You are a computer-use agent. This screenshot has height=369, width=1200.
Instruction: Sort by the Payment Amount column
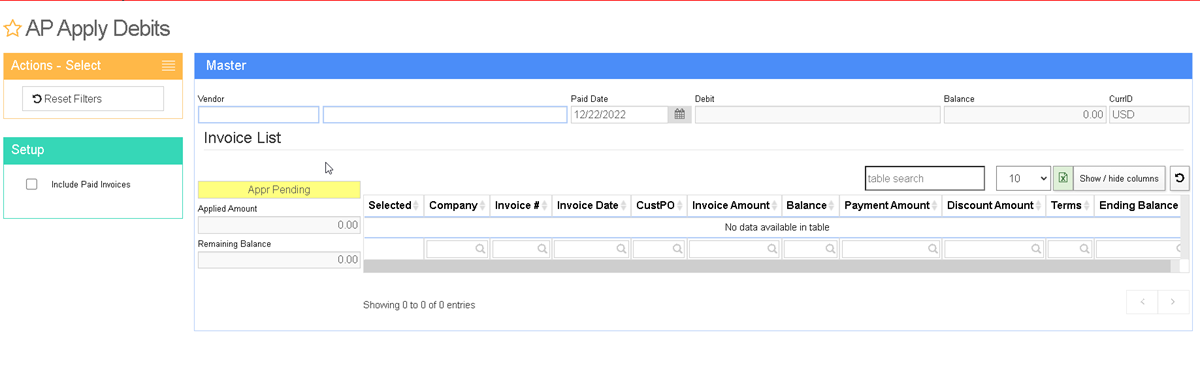point(891,205)
